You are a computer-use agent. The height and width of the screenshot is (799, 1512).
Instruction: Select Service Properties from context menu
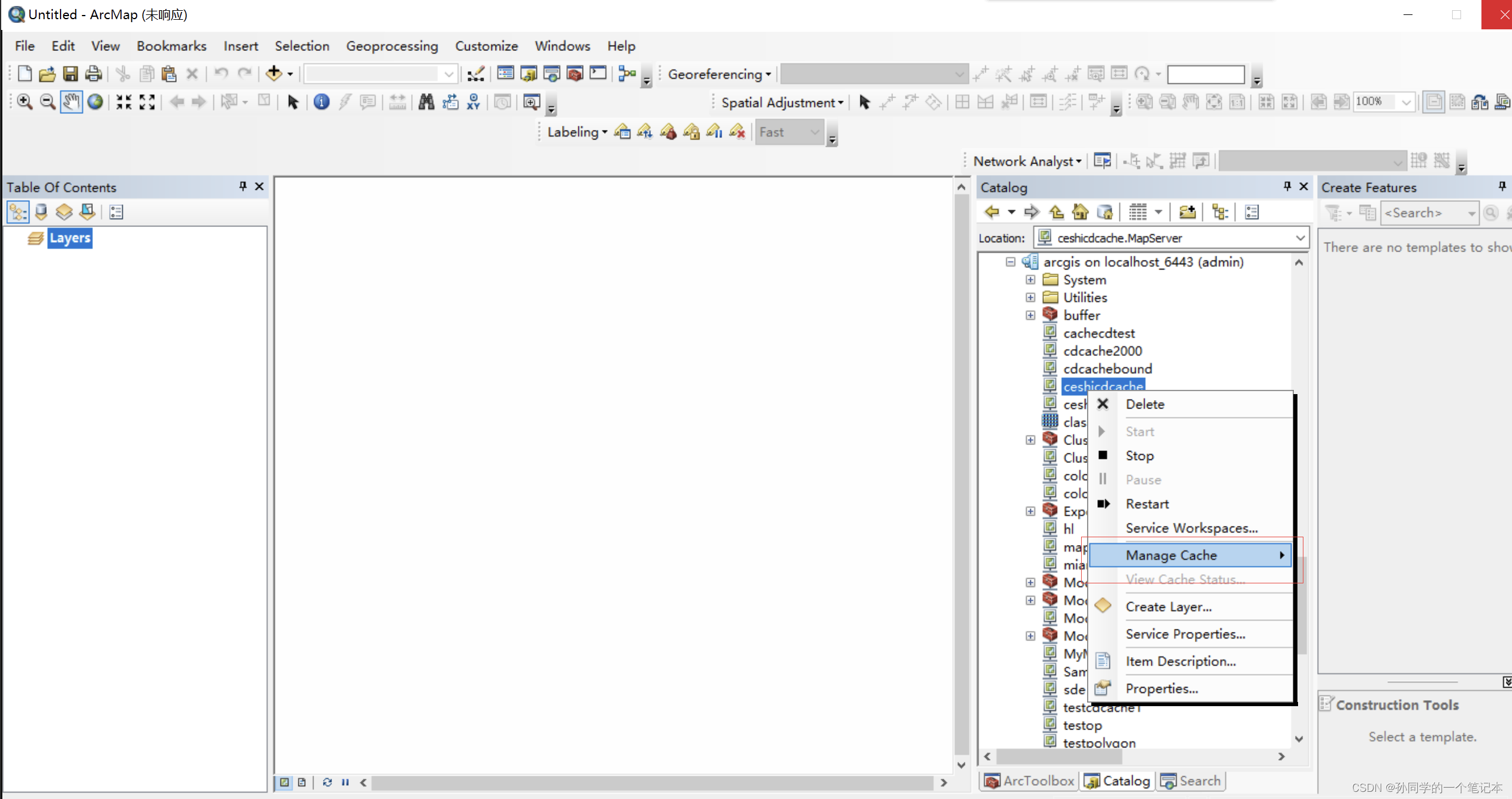pos(1185,633)
